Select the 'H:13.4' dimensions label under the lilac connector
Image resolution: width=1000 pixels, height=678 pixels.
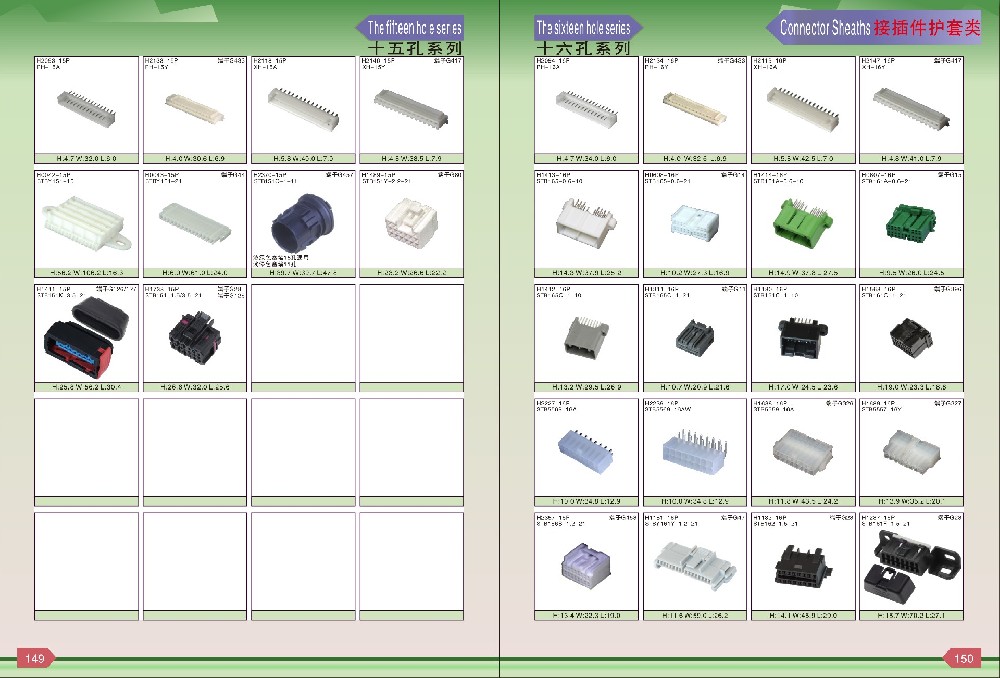[x=586, y=616]
